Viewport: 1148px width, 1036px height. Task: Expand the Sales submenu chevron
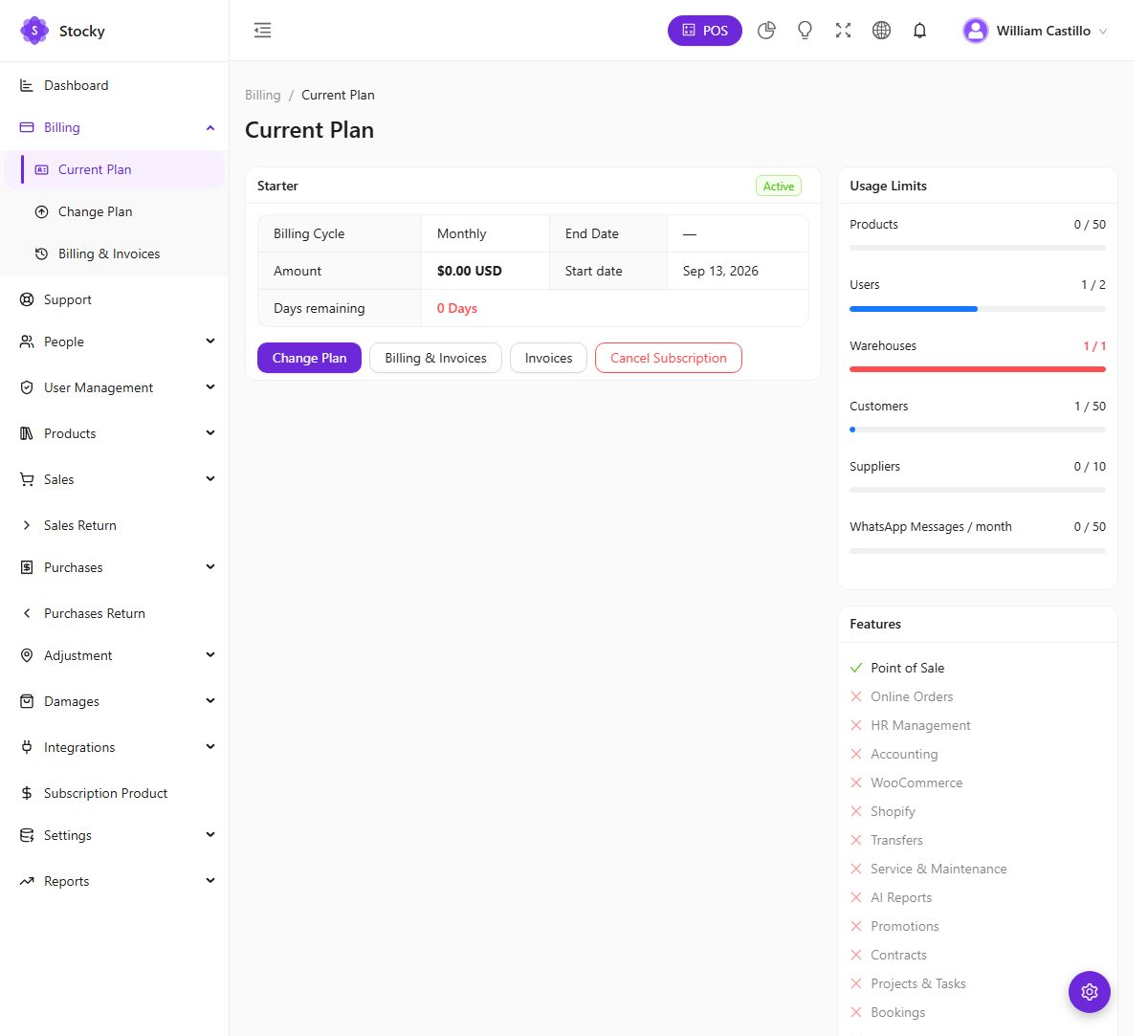pos(210,479)
